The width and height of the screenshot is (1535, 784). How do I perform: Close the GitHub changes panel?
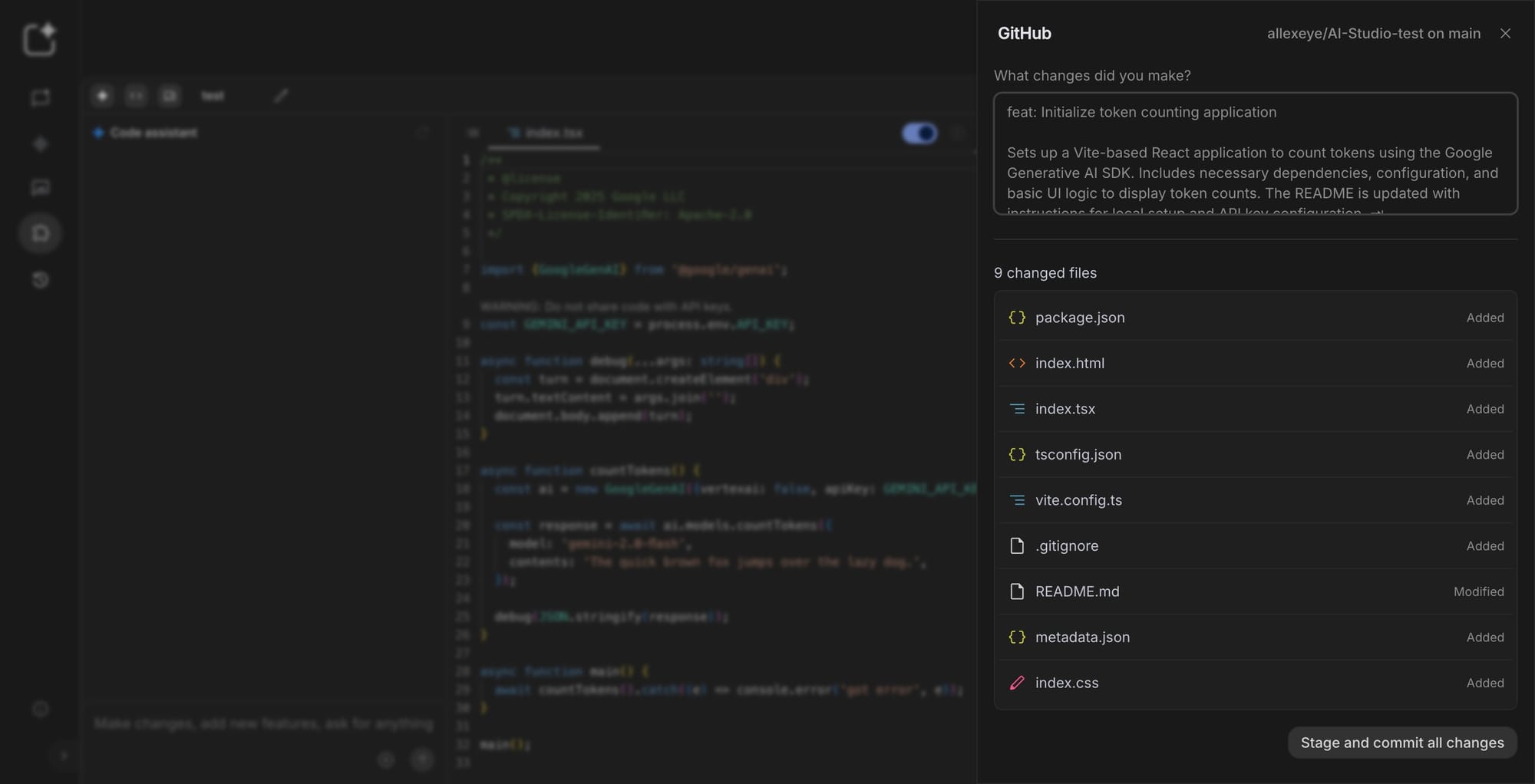click(x=1505, y=33)
